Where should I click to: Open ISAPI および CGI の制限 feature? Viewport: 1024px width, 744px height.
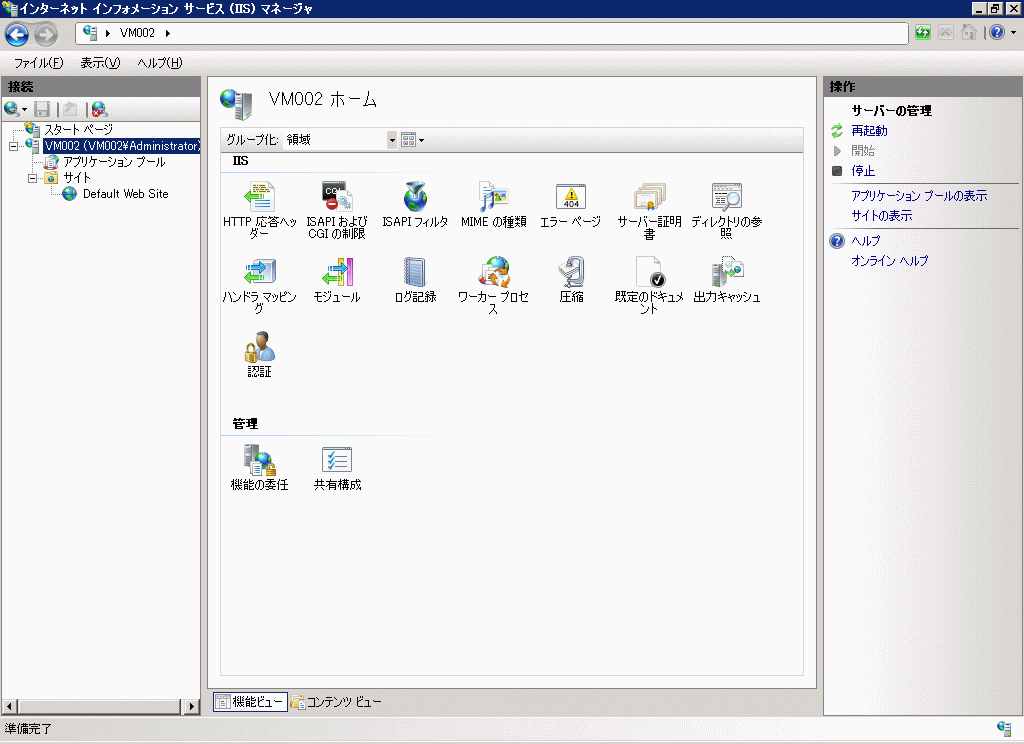click(337, 210)
